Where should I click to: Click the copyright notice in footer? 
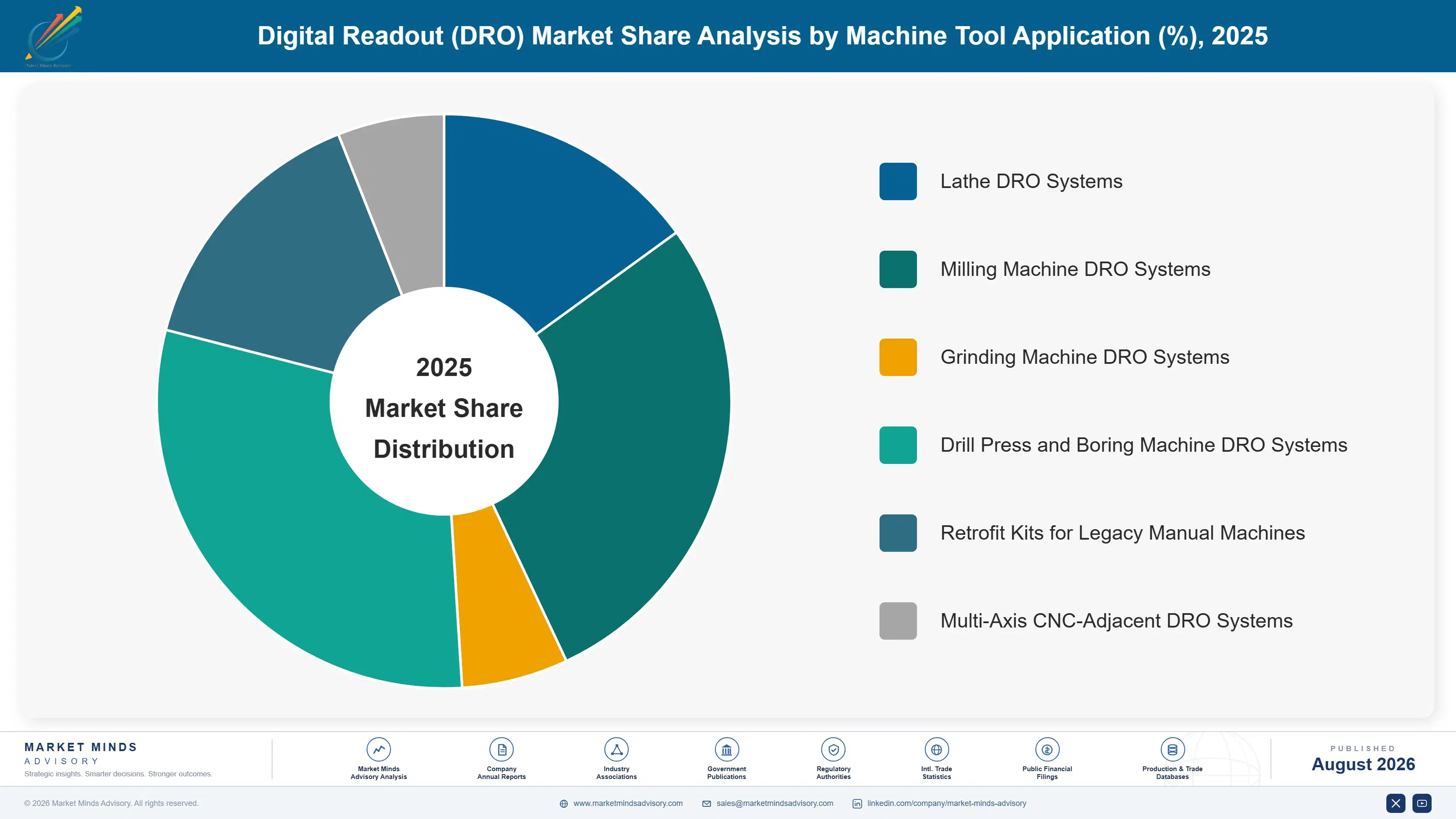point(111,803)
